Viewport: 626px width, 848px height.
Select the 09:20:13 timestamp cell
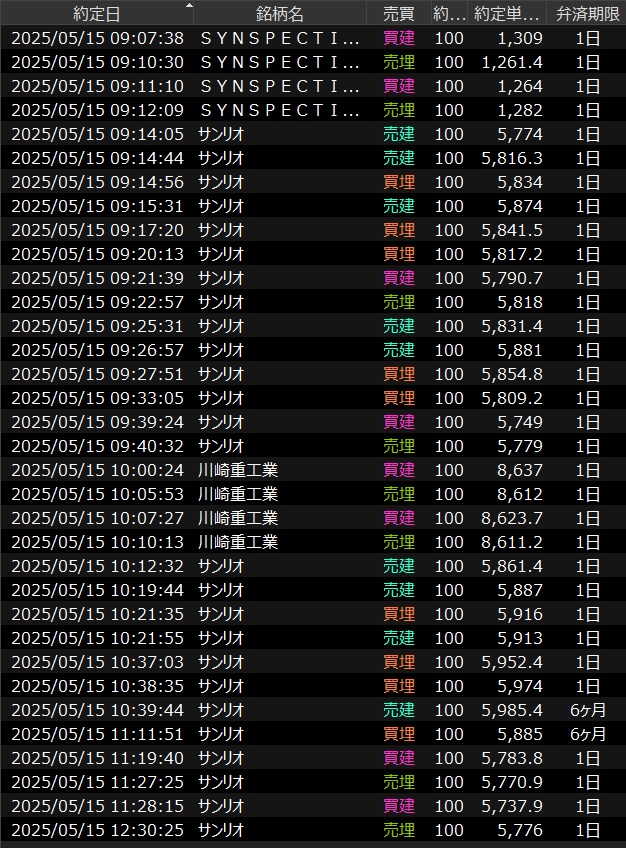tap(97, 254)
